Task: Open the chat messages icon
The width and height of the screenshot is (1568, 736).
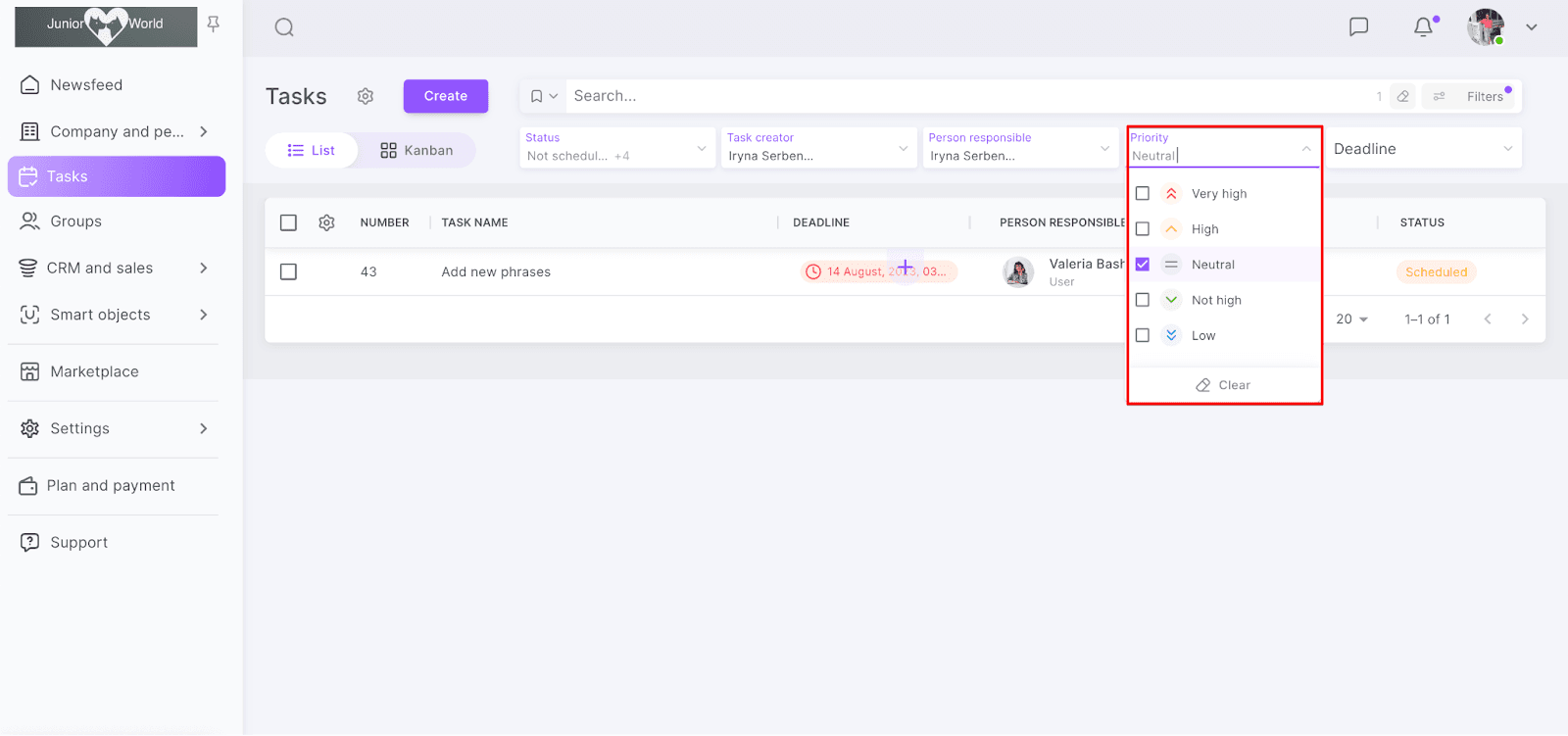Action: (1358, 26)
